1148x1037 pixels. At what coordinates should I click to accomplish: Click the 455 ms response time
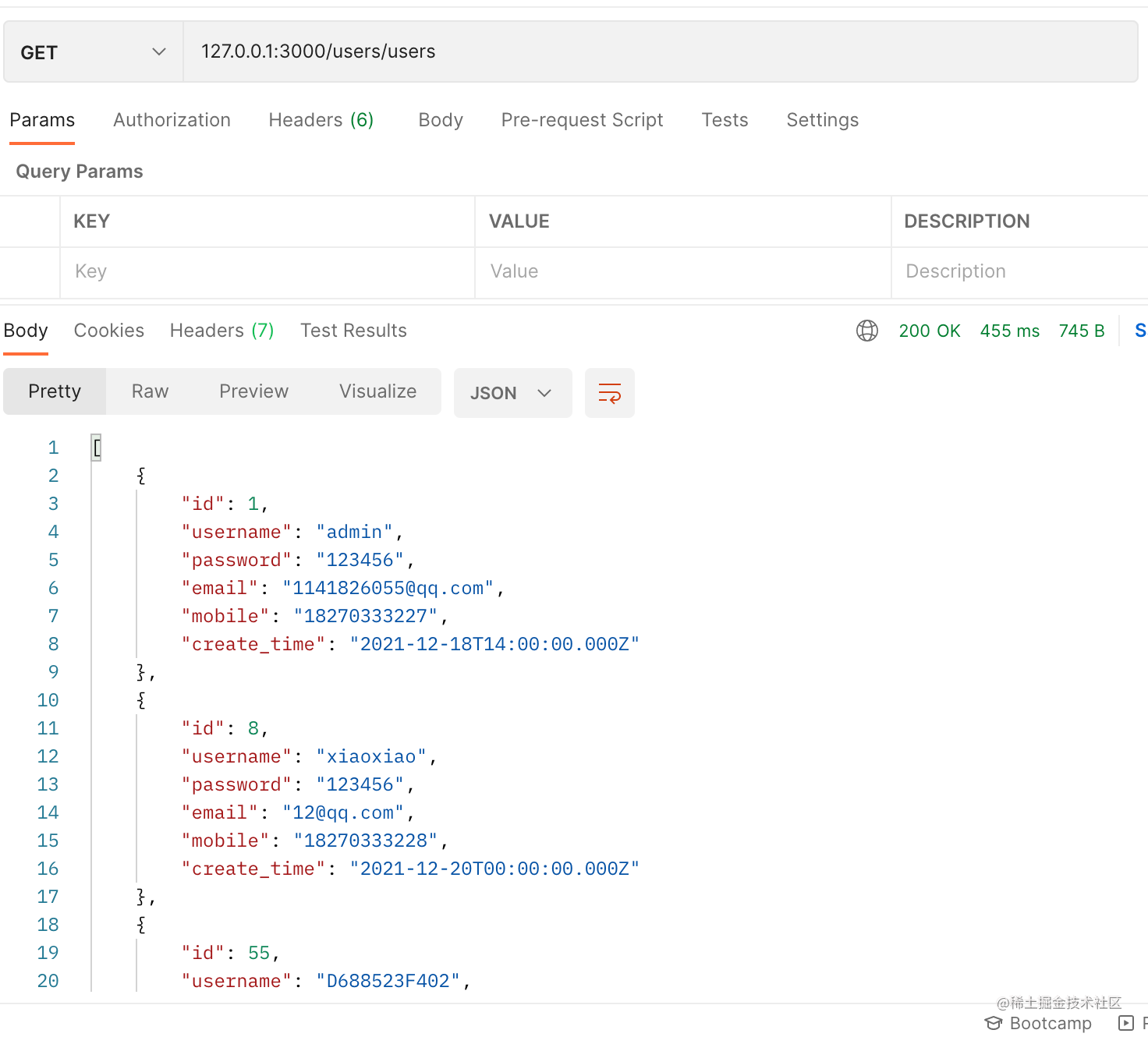(1009, 331)
